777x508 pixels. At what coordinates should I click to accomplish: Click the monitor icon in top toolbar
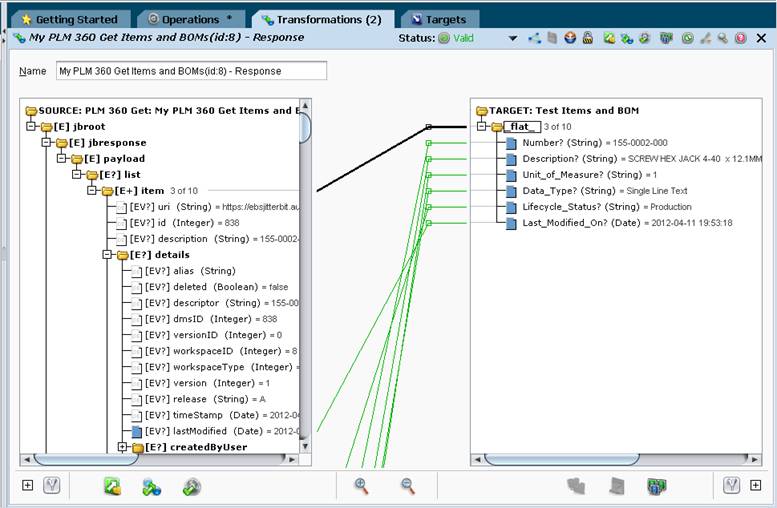point(666,38)
